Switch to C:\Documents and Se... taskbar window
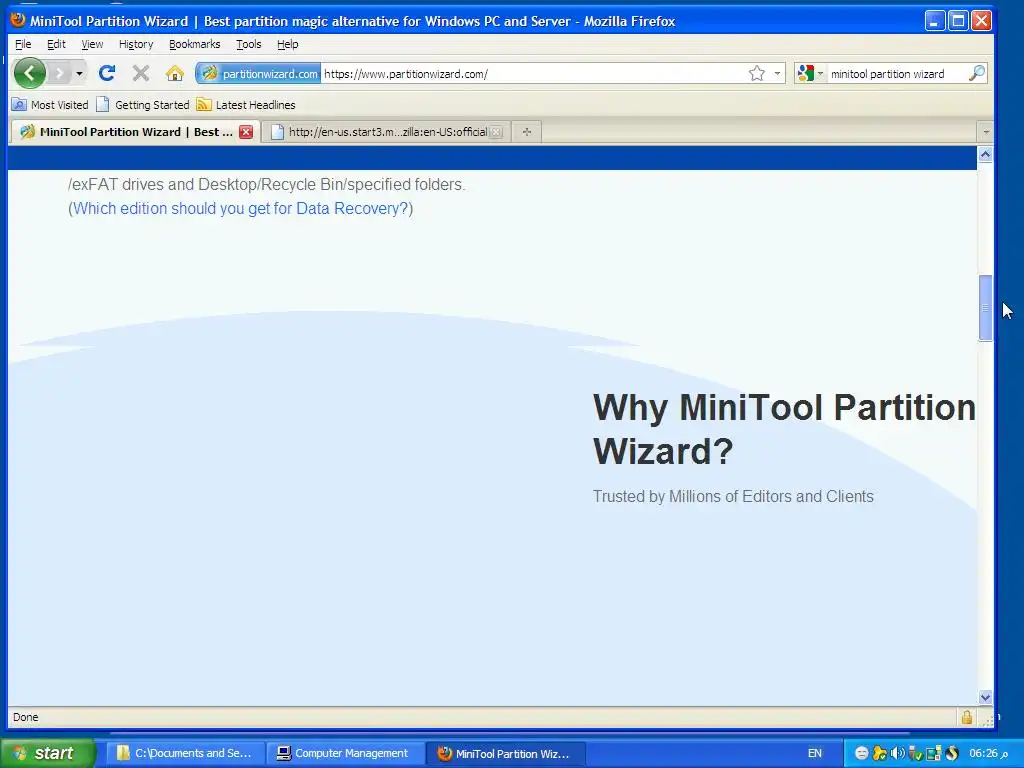This screenshot has width=1024, height=768. point(185,753)
